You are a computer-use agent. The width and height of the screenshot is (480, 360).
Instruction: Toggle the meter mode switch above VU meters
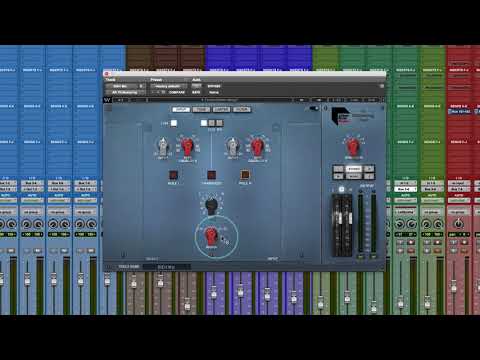(x=341, y=189)
